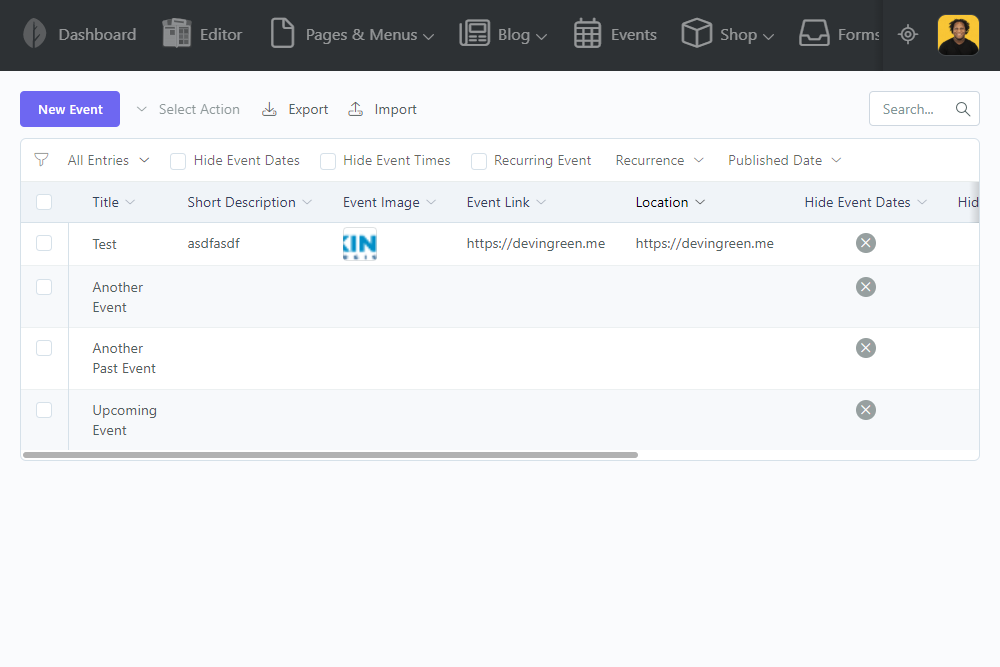The image size is (1000, 667).
Task: Click the Dashboard leaf logo icon
Action: [34, 34]
